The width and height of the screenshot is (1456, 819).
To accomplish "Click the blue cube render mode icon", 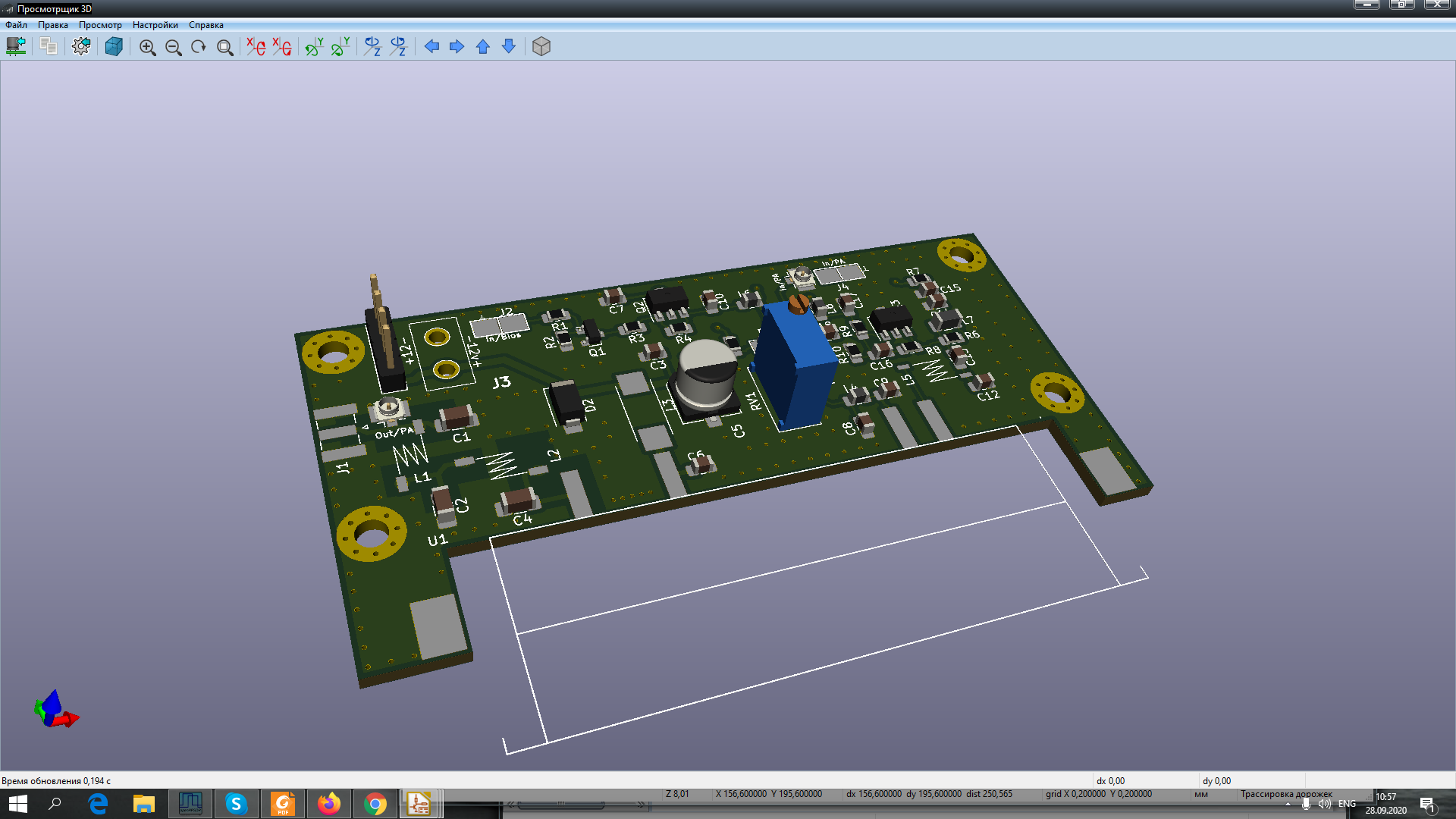I will coord(114,47).
